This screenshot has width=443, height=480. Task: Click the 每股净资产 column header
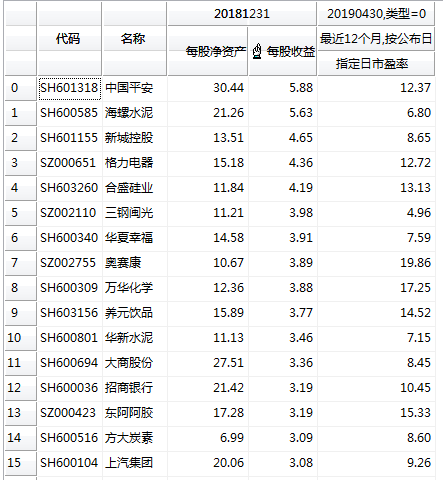click(x=207, y=51)
